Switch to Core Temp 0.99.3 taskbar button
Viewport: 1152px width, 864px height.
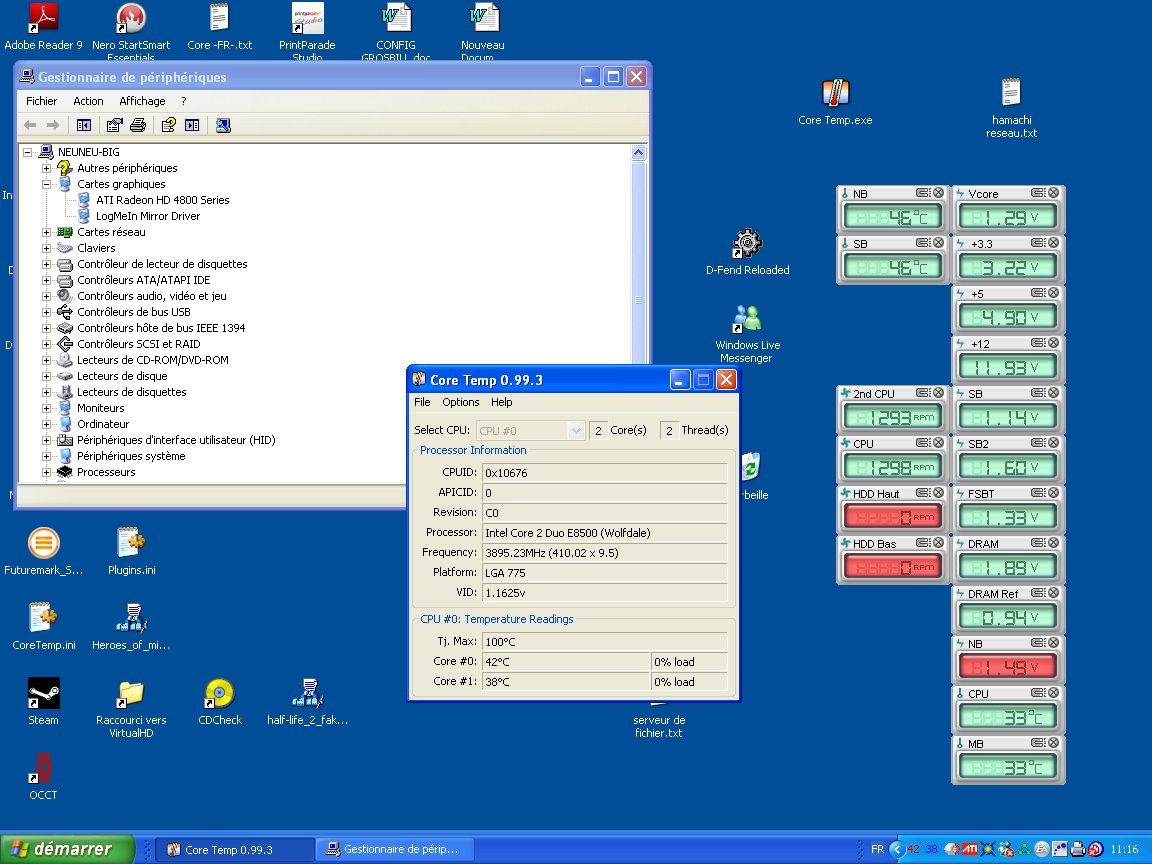tap(234, 850)
